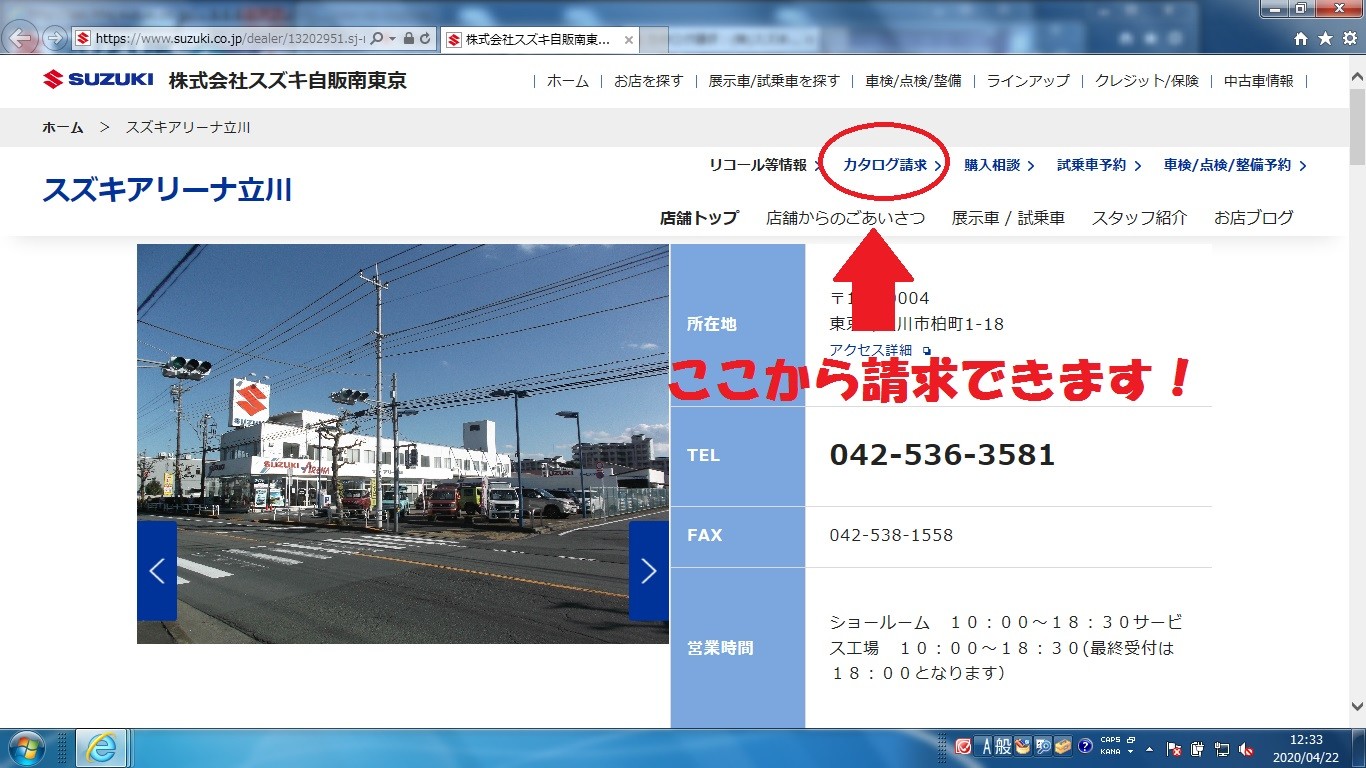The image size is (1366, 768).
Task: Open the 車検/点検/整備予約 link
Action: click(1235, 165)
